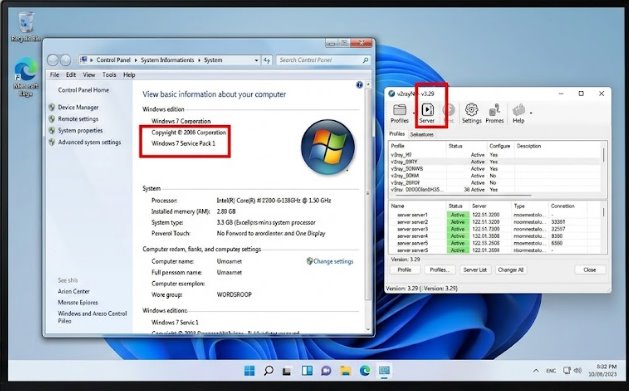The image size is (629, 391).
Task: Open Task View on the taskbar
Action: coord(287,371)
